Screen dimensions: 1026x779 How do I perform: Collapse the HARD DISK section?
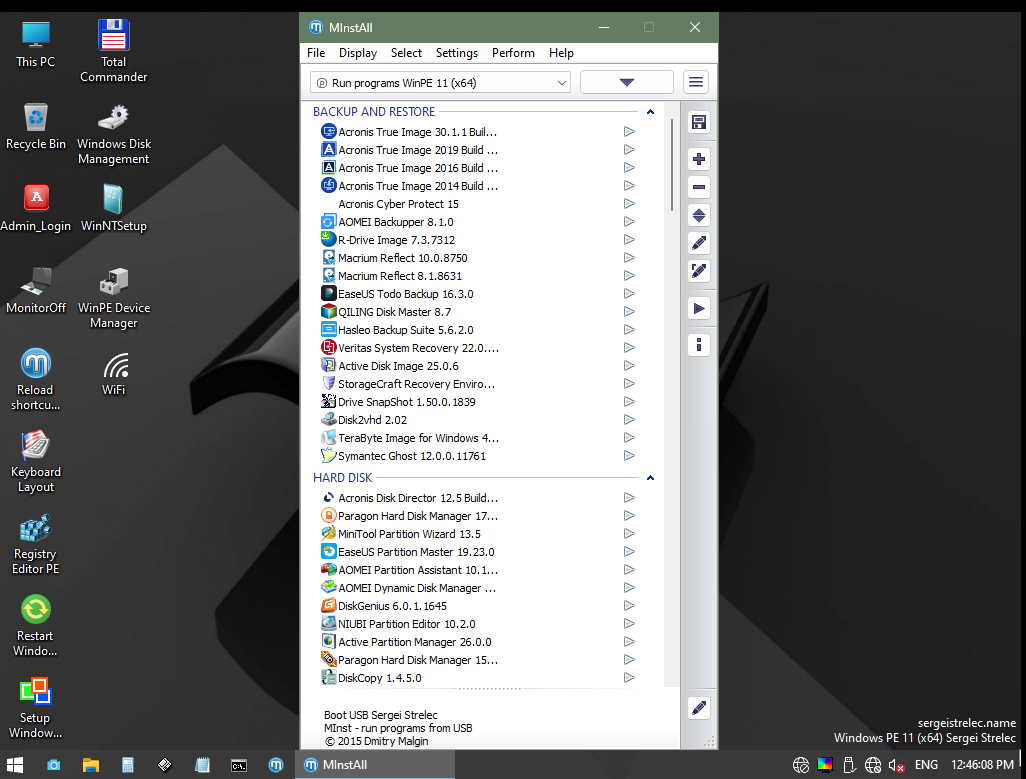coord(650,478)
